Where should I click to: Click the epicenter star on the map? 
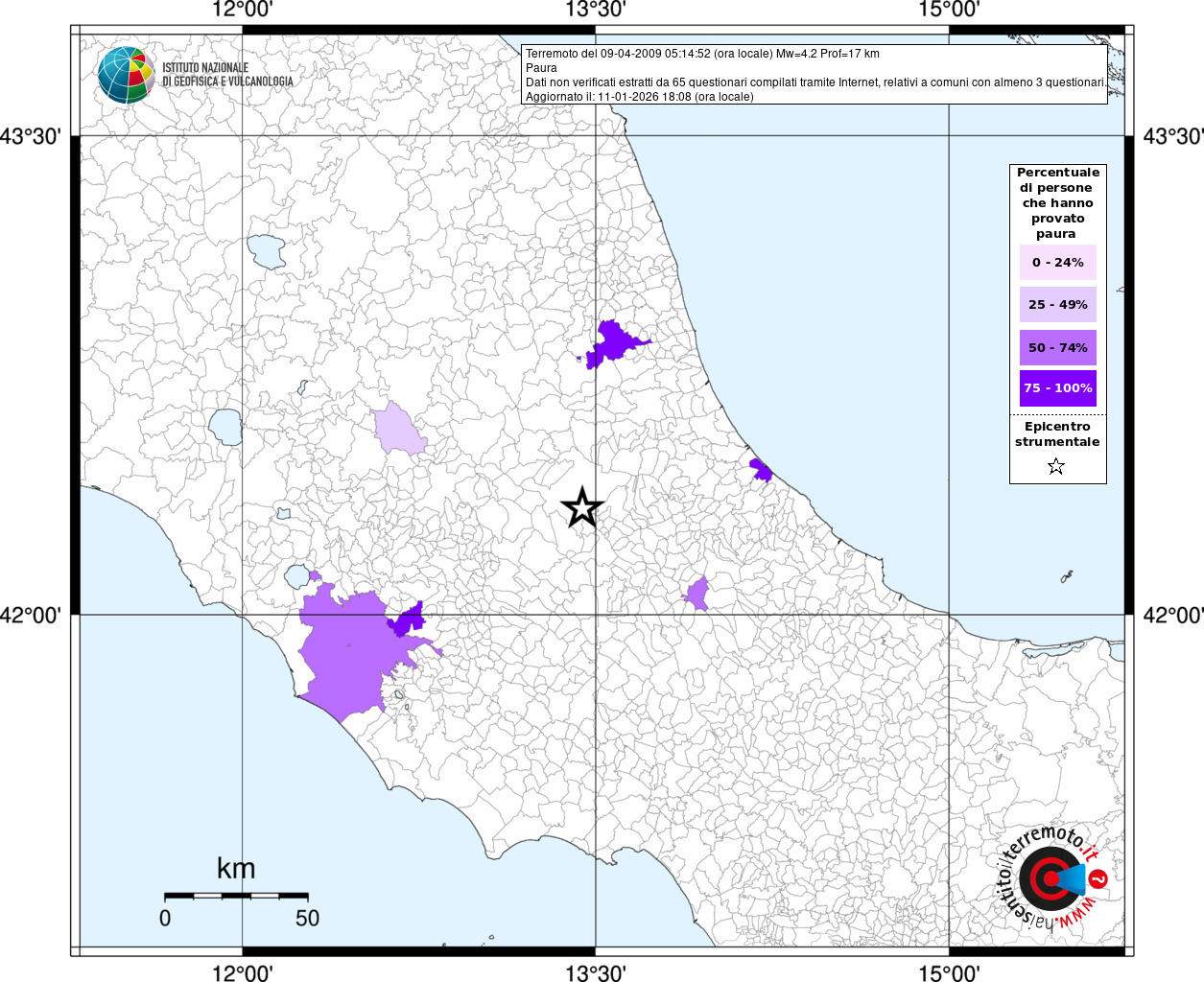581,507
